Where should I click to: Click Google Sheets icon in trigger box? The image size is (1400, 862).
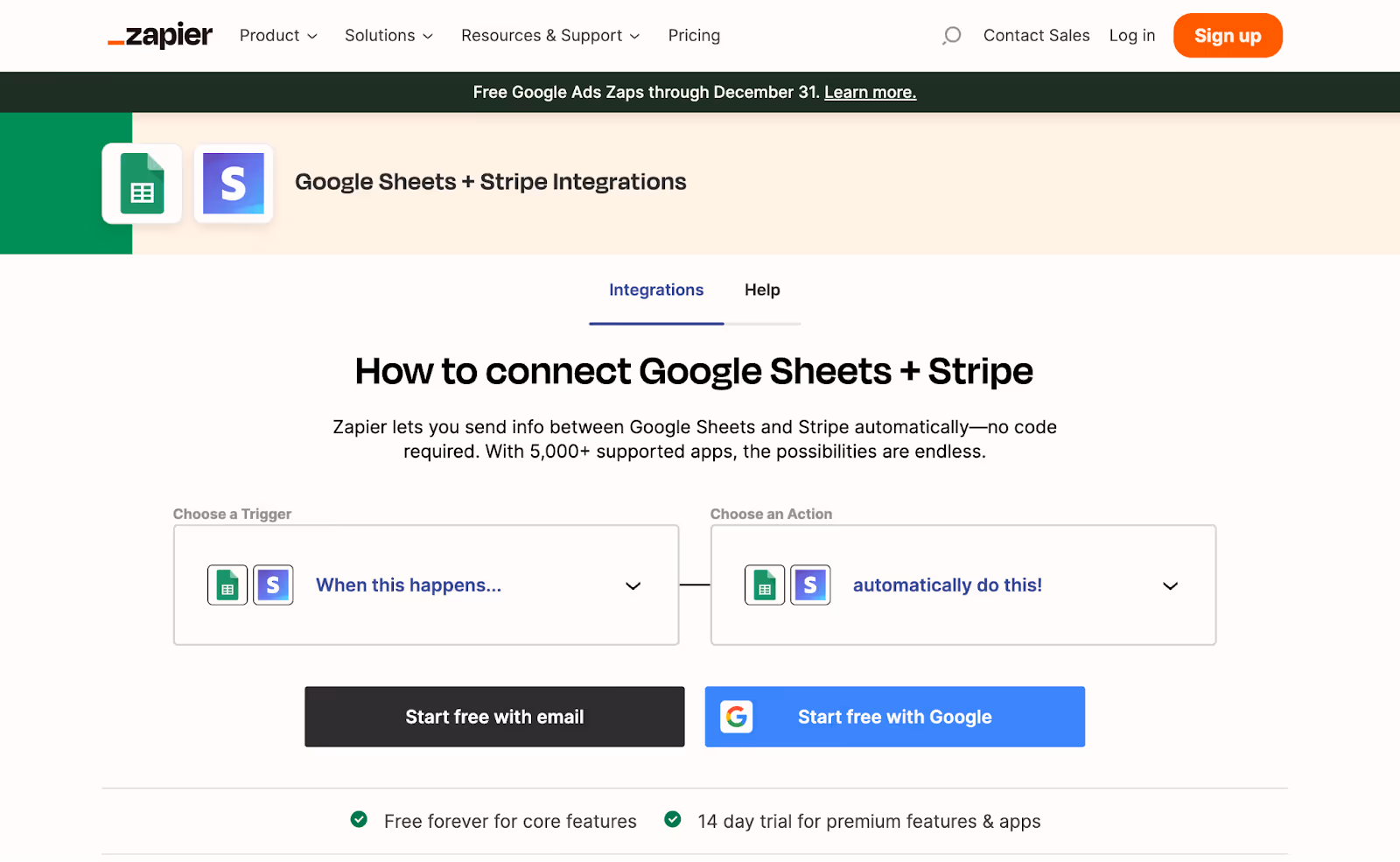tap(227, 585)
